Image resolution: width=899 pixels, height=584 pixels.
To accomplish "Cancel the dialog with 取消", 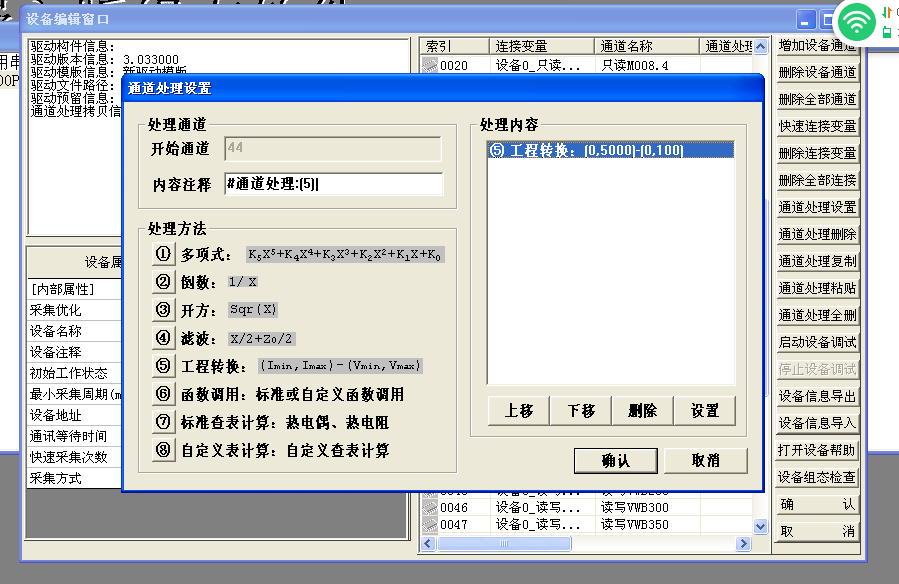I will [705, 461].
